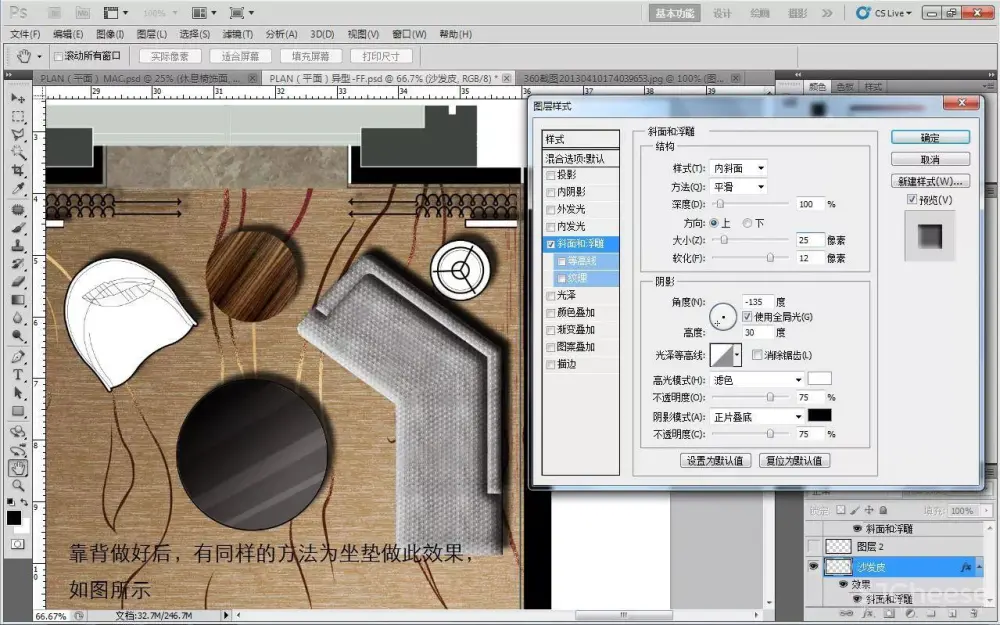Select the Pen tool

click(18, 357)
